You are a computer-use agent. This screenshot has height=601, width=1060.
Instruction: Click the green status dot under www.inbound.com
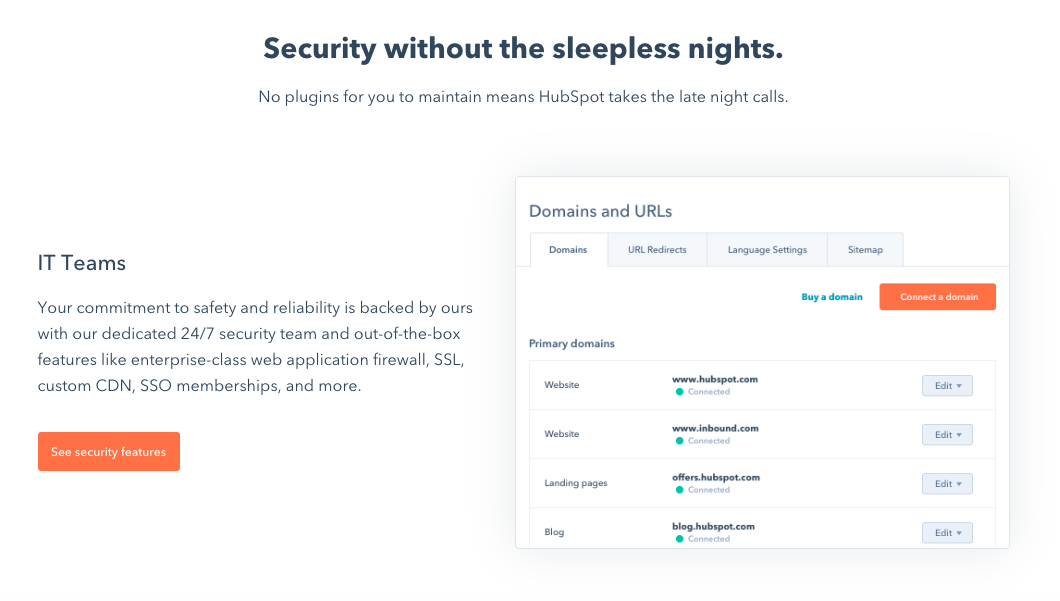679,441
